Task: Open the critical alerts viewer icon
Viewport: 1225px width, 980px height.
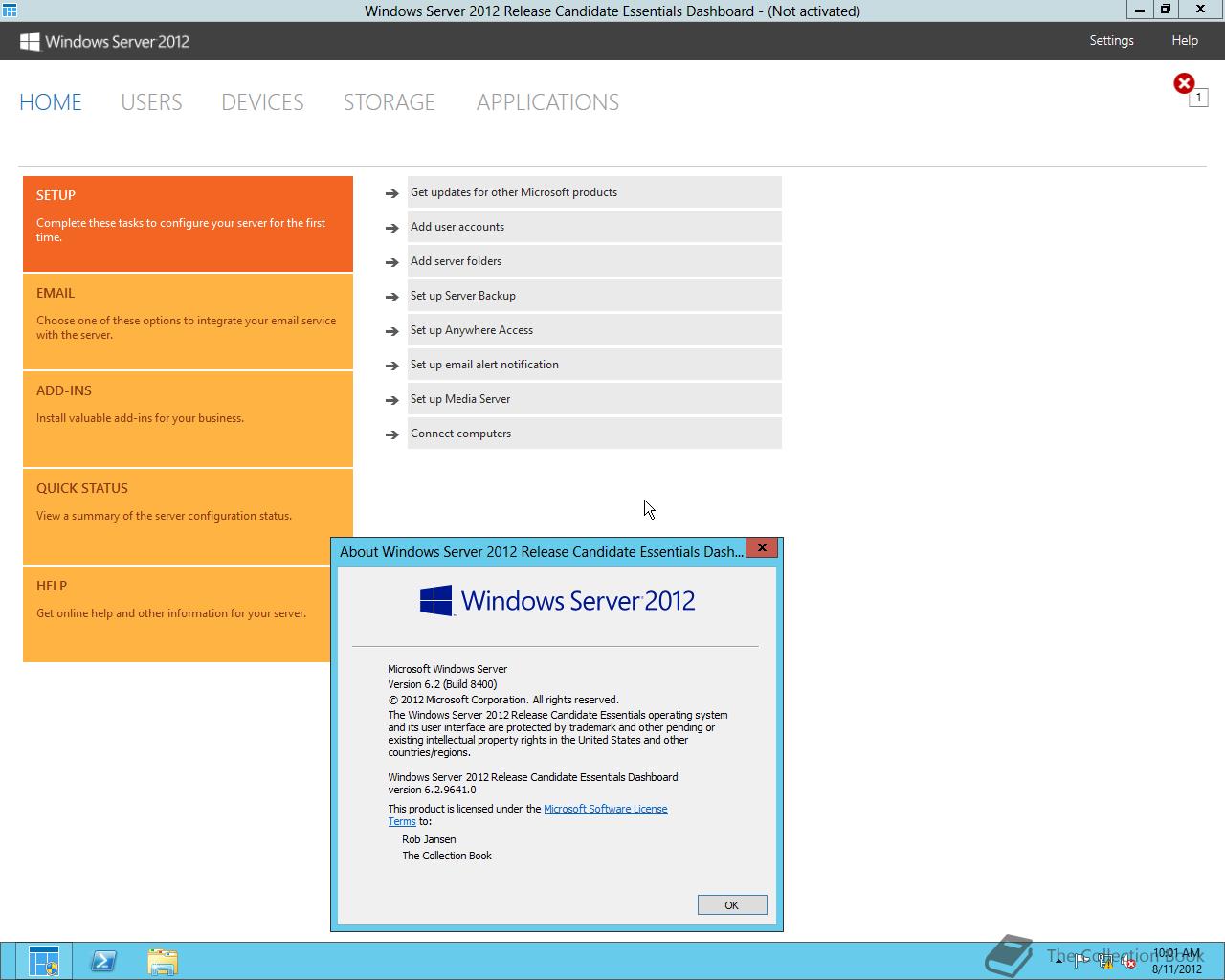Action: [x=1185, y=84]
